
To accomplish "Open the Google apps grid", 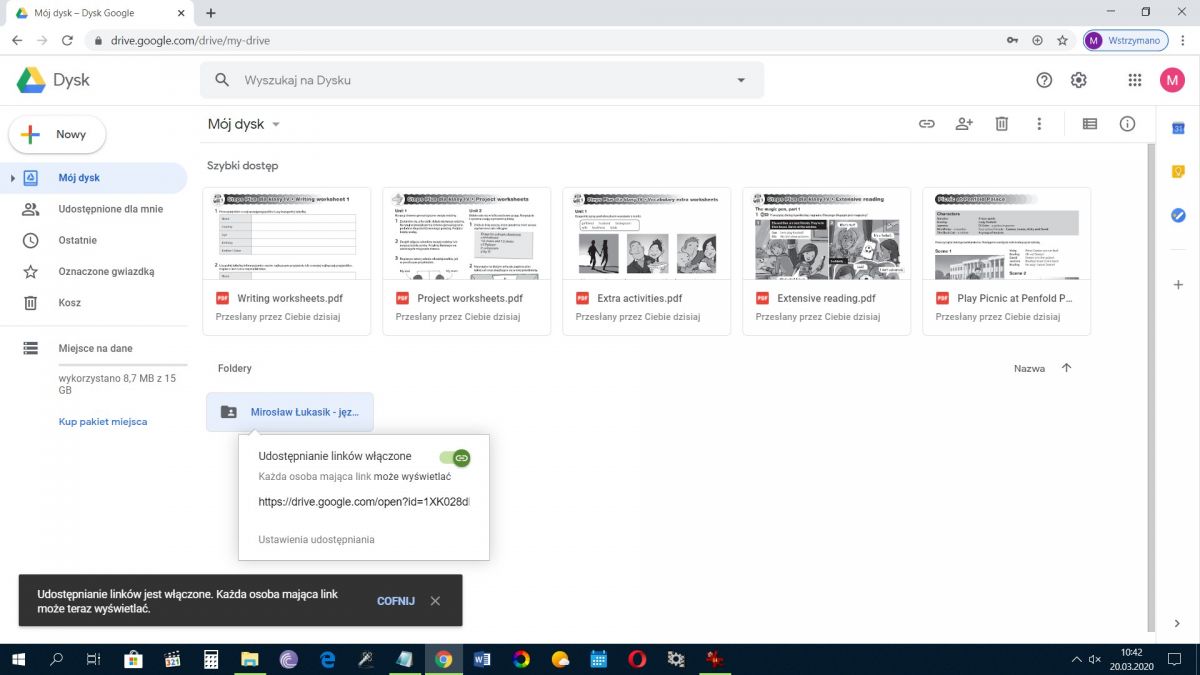I will pos(1134,80).
